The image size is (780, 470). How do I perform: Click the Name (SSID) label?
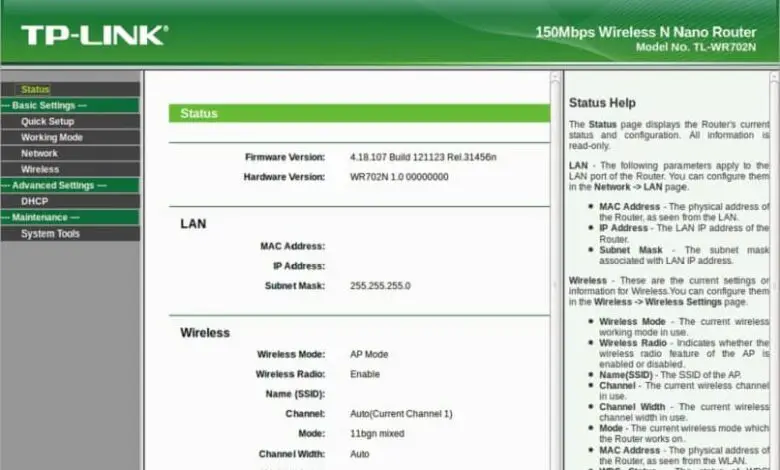pos(295,394)
